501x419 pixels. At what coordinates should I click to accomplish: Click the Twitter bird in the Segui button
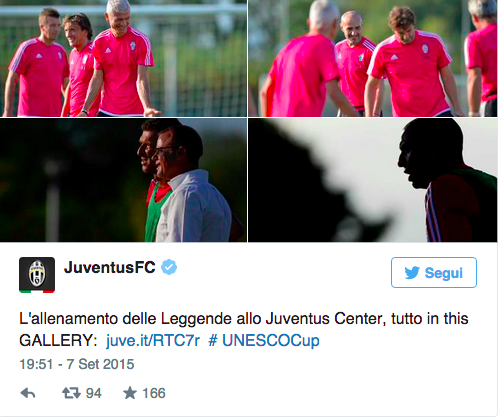[412, 274]
